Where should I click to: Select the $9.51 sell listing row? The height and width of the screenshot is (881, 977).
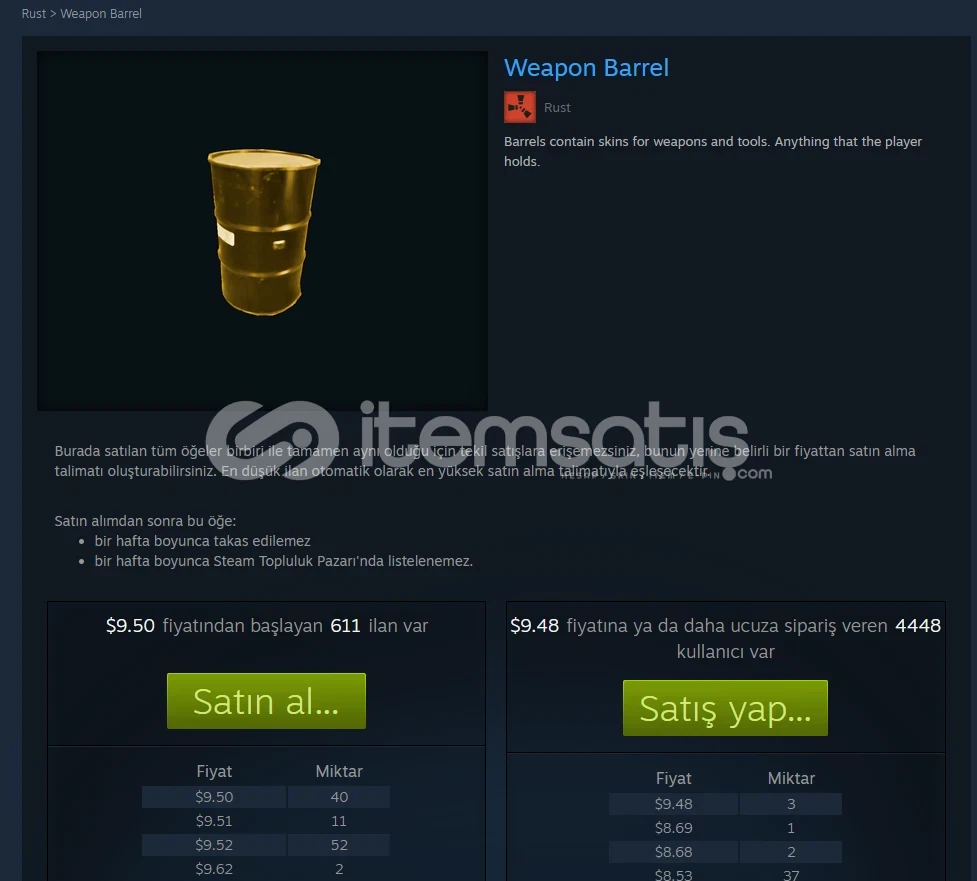click(x=266, y=821)
